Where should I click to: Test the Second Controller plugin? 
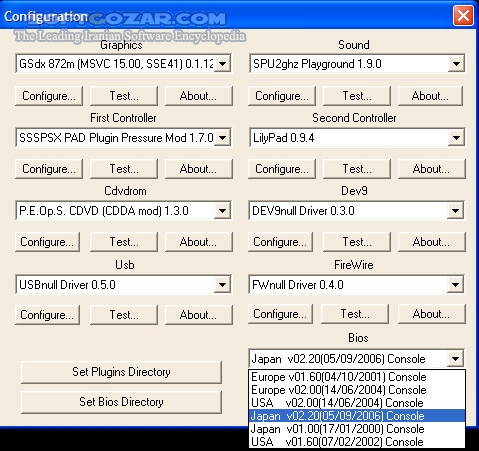[x=357, y=169]
